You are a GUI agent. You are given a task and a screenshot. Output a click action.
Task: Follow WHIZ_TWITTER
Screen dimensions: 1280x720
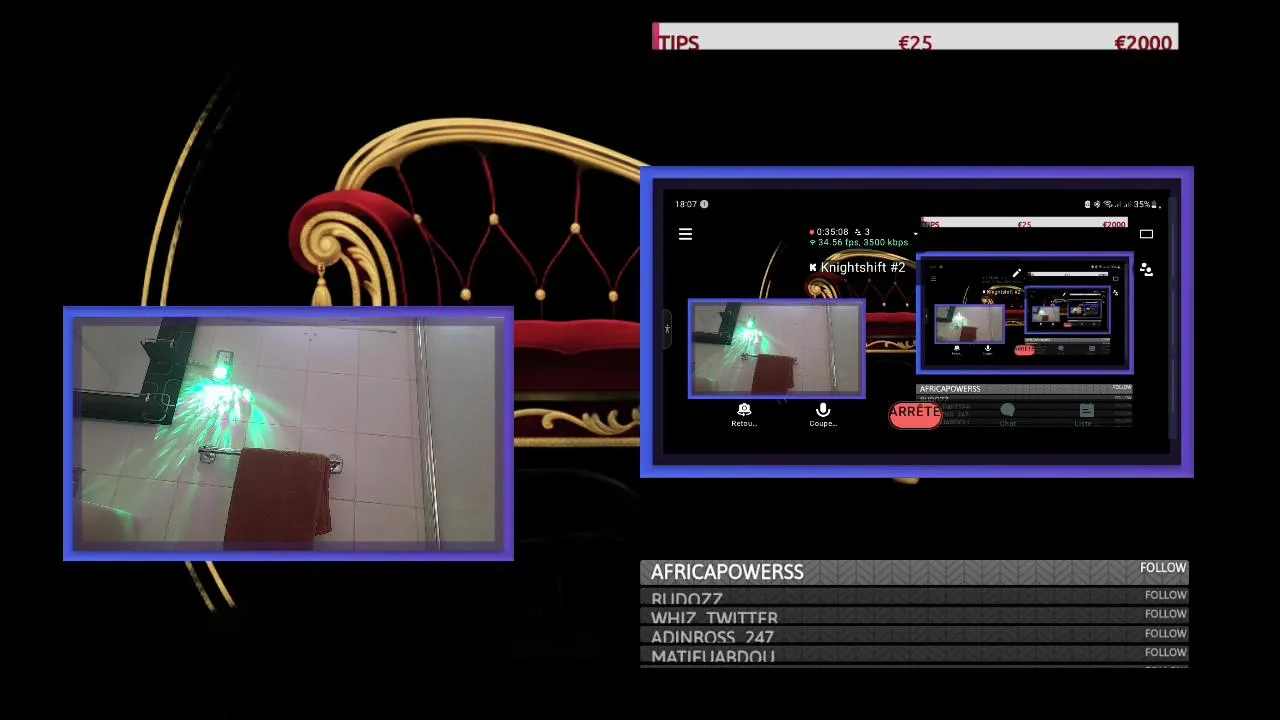click(x=1166, y=614)
